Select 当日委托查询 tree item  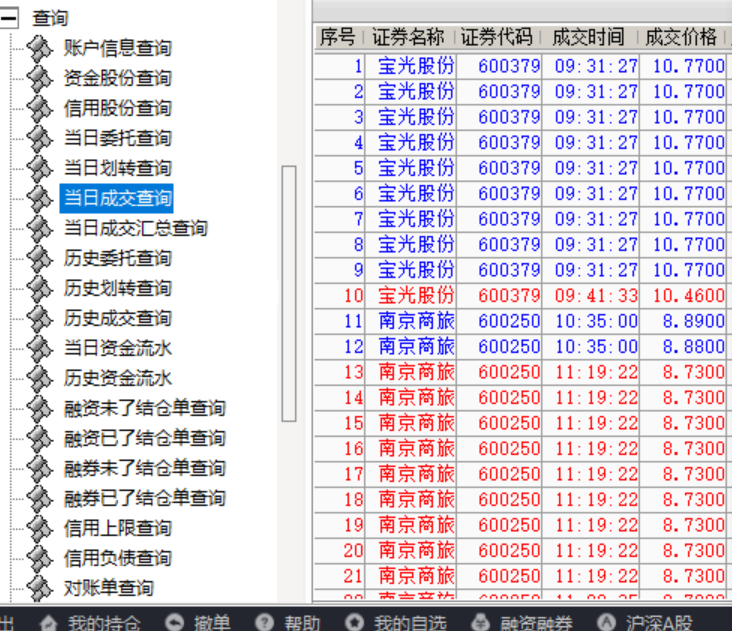[118, 138]
